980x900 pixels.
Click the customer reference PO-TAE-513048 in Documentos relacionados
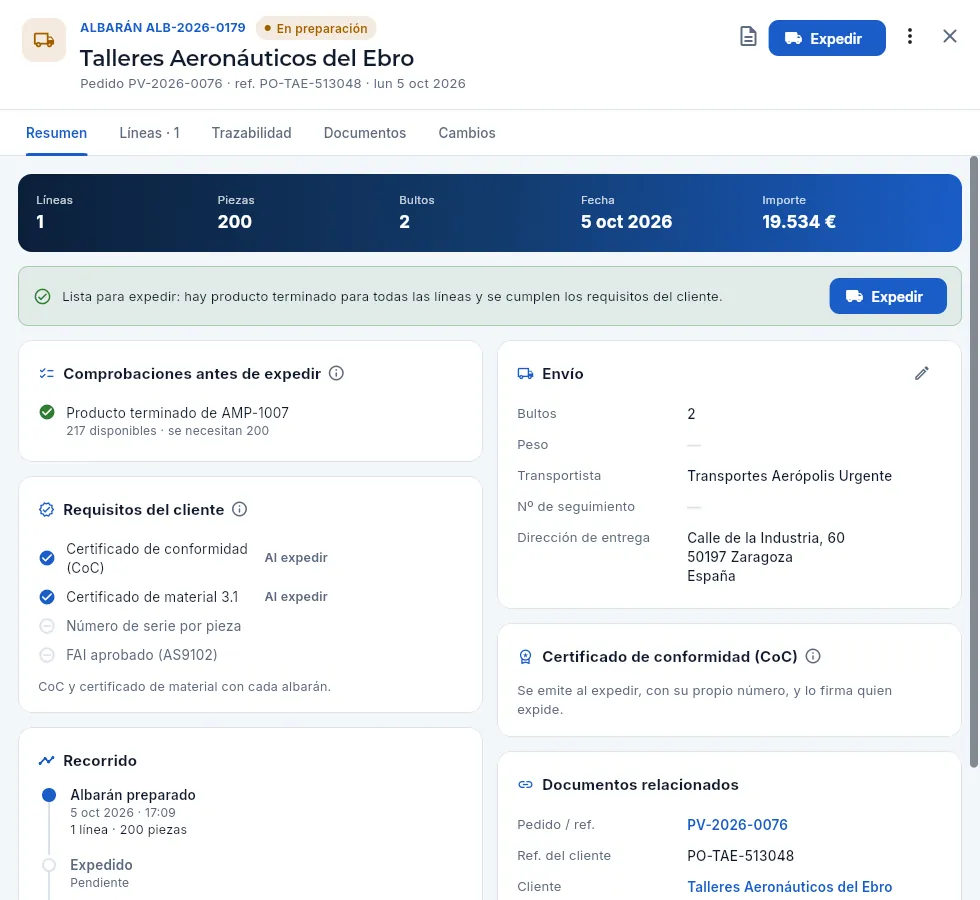(x=741, y=856)
